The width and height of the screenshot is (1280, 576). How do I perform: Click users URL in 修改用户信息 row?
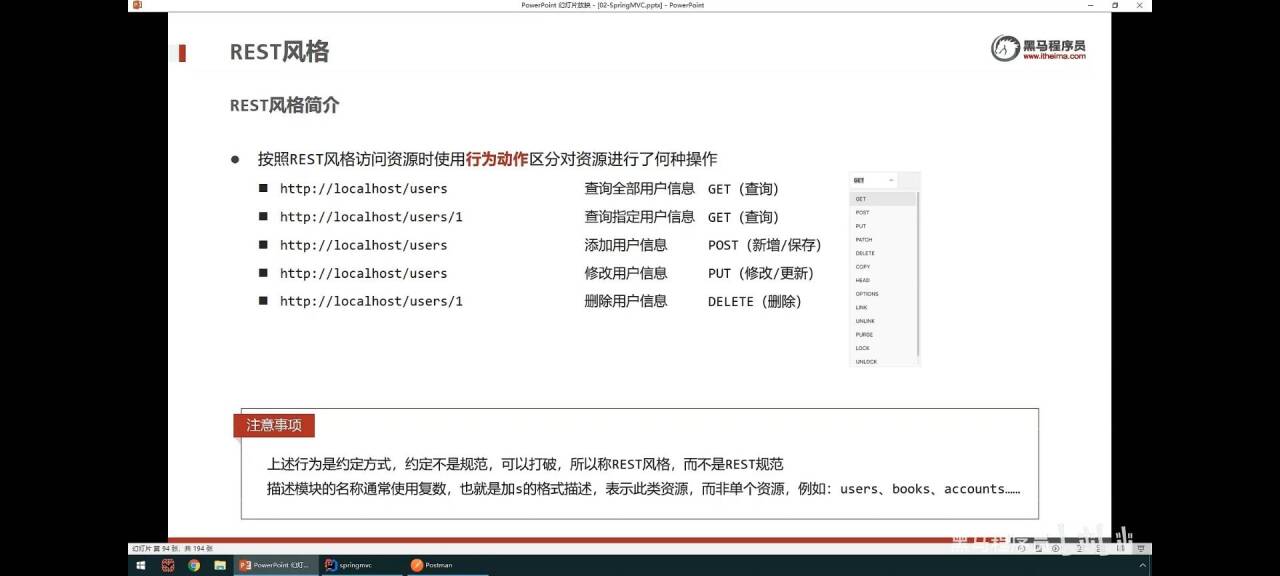click(363, 273)
